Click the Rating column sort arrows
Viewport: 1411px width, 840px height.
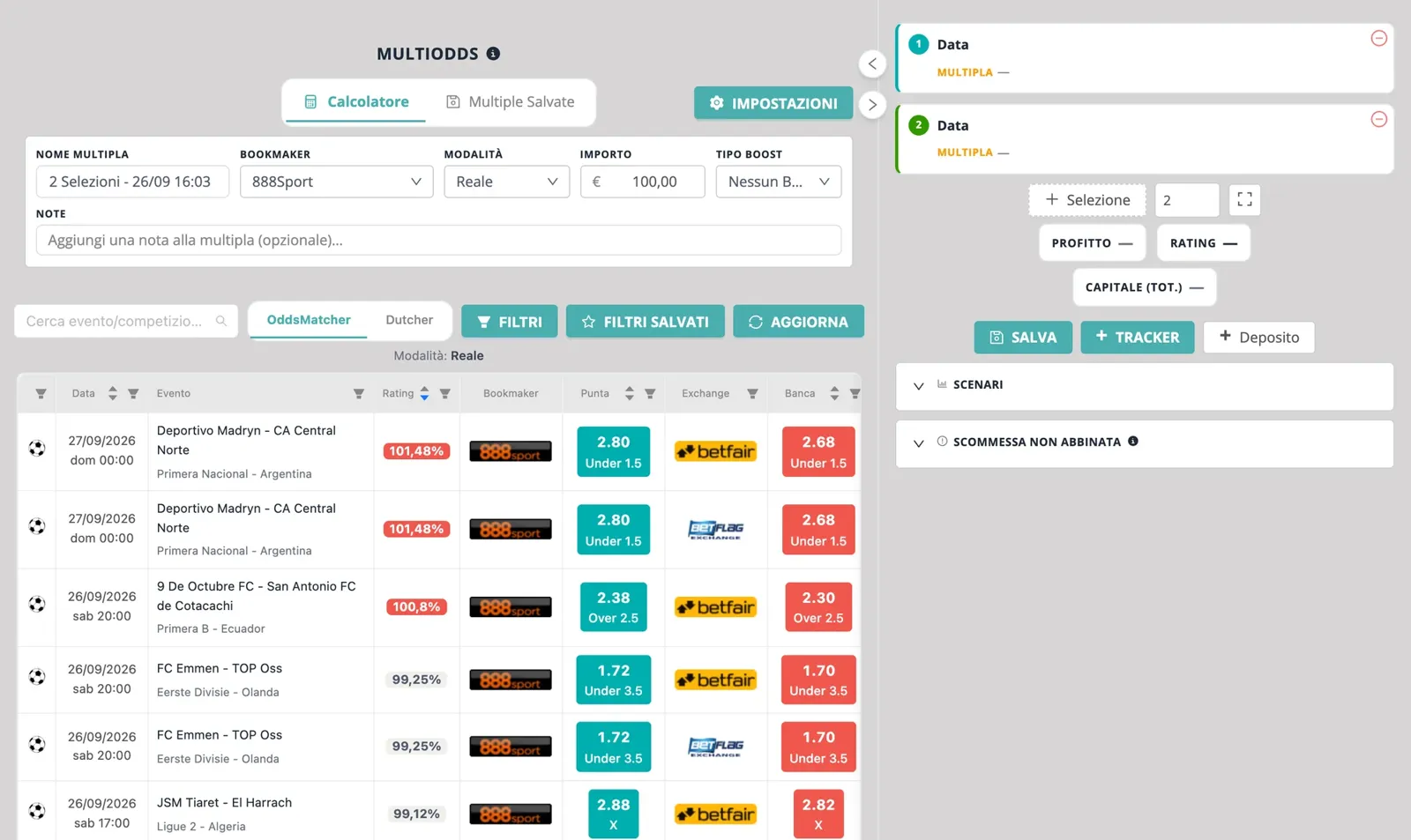point(424,393)
